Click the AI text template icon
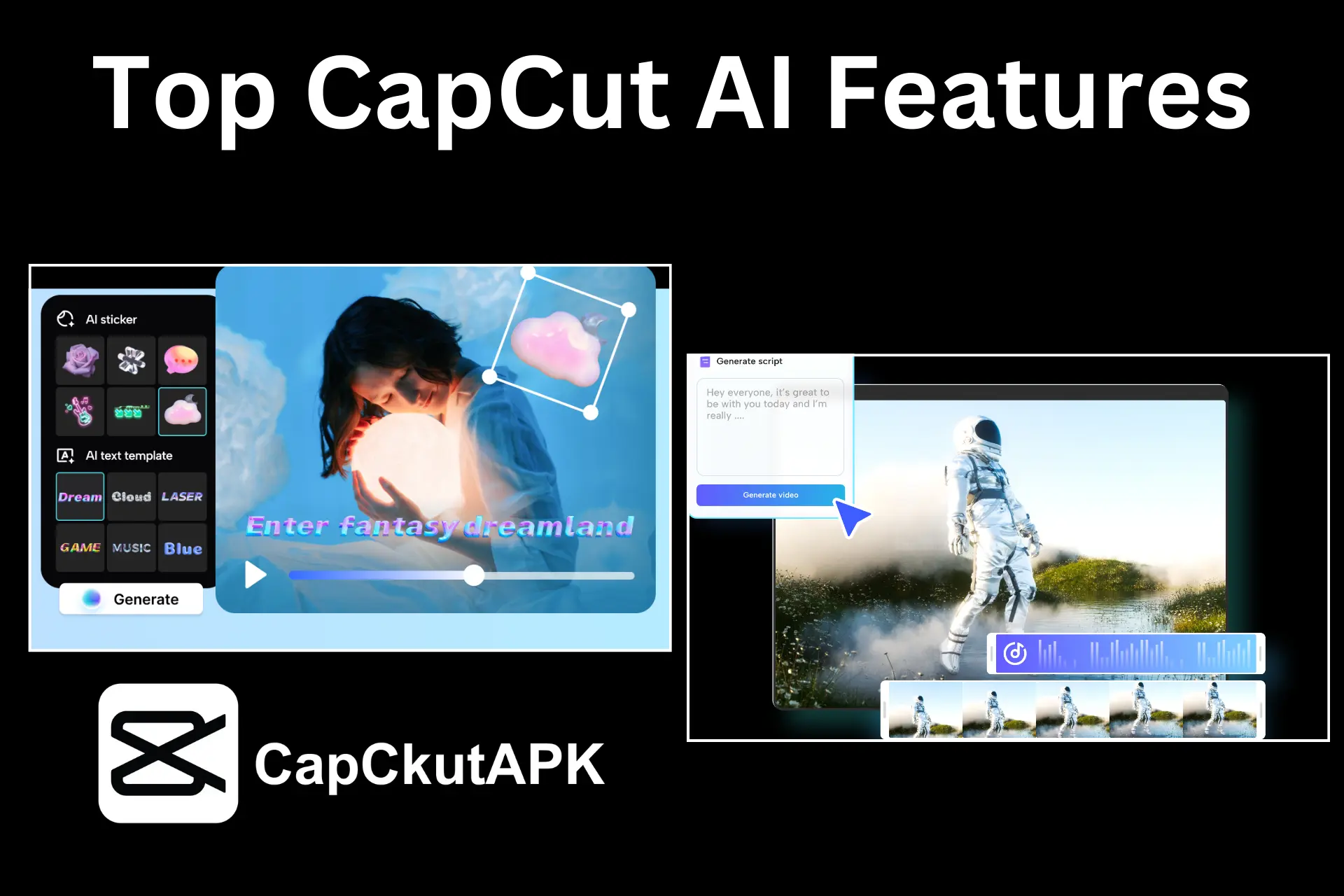 (x=64, y=456)
